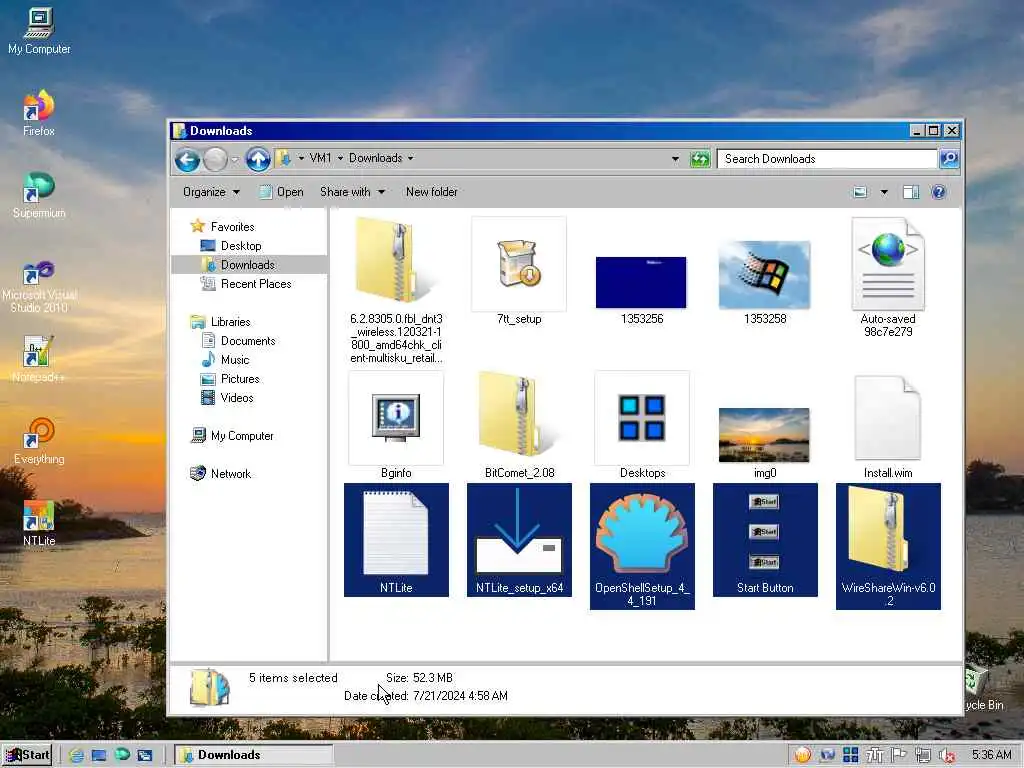Viewport: 1024px width, 768px height.
Task: Select the OpenShellSetup_4_4_191 file
Action: click(642, 547)
